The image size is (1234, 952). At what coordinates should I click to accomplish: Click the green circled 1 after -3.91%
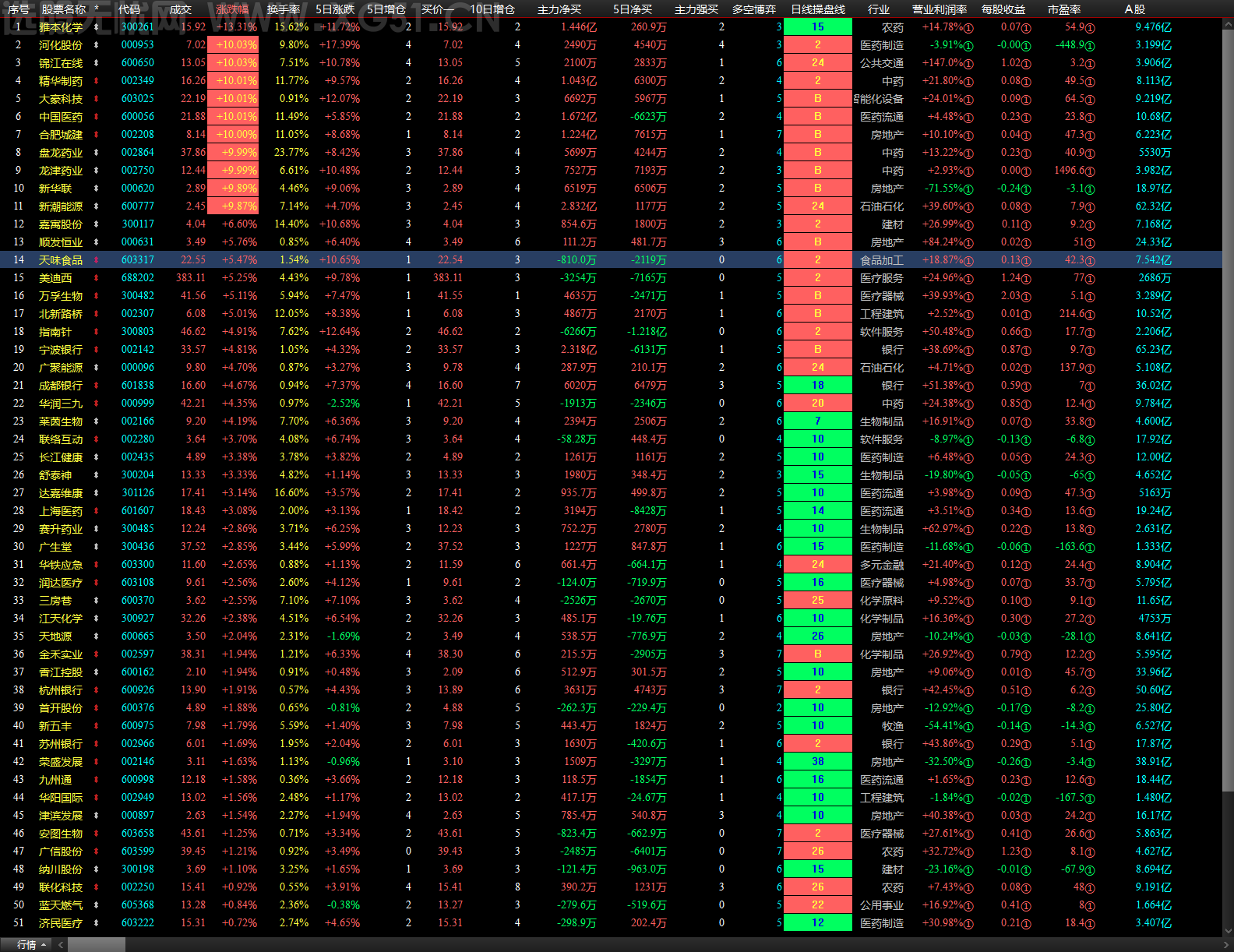(968, 46)
